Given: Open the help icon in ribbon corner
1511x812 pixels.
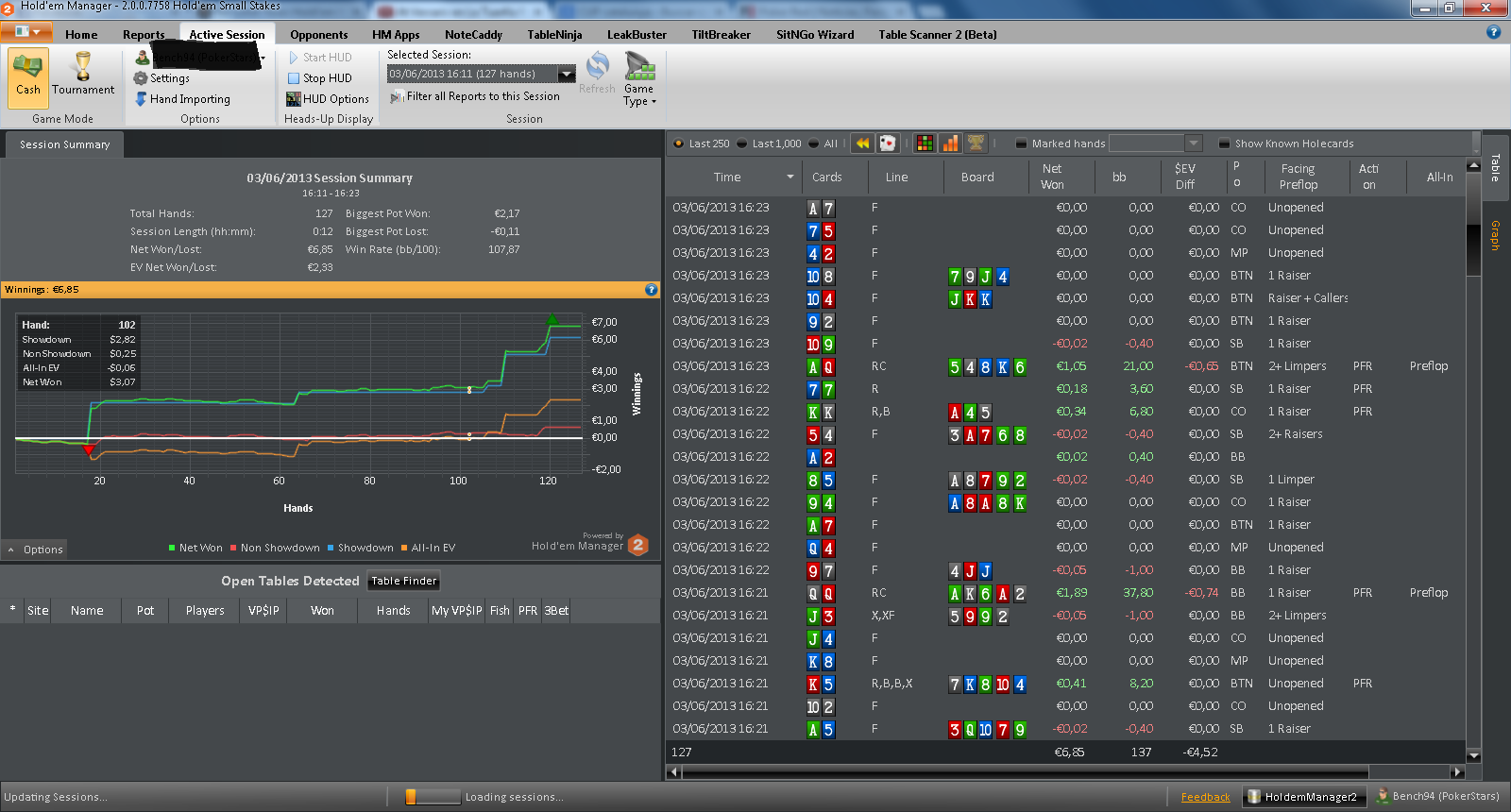Looking at the screenshot, I should pos(1493,32).
